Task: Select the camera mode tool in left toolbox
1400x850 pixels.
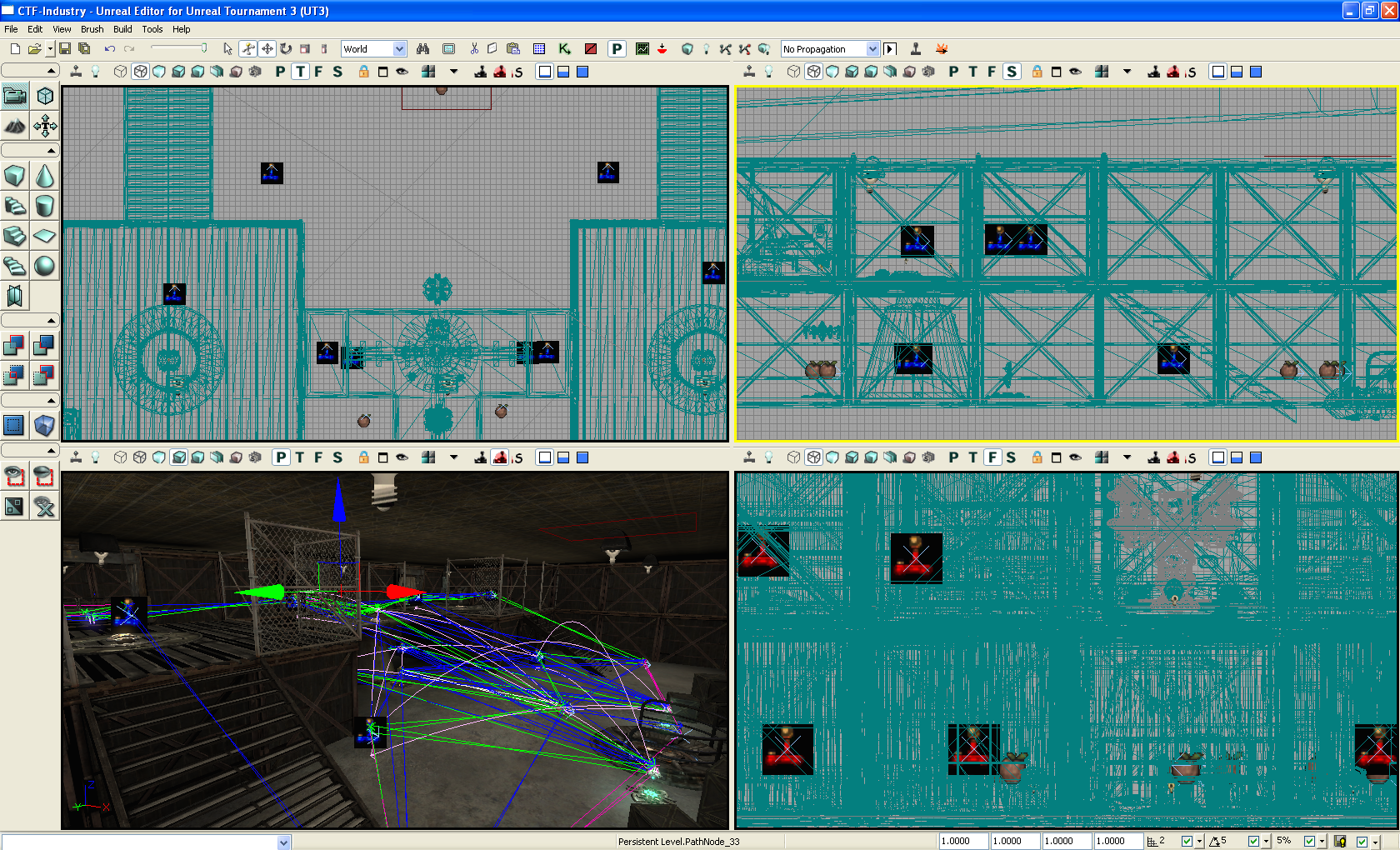Action: point(15,96)
